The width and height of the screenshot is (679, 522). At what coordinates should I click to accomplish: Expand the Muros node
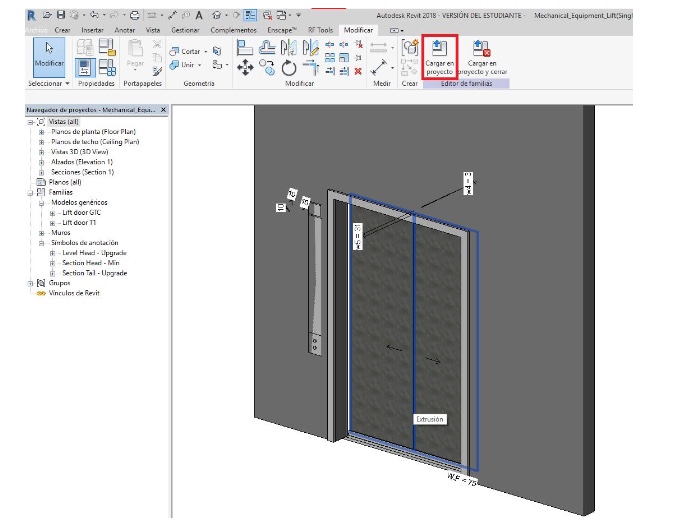[42, 233]
